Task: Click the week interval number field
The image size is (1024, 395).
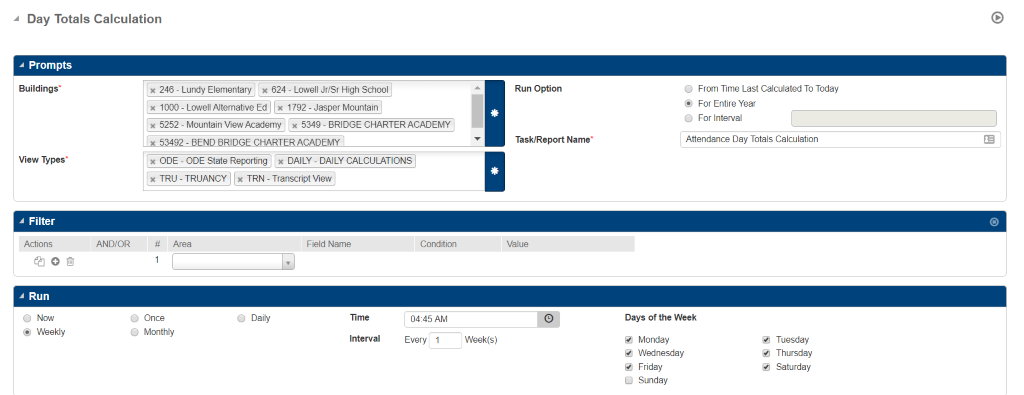Action: pyautogui.click(x=445, y=340)
